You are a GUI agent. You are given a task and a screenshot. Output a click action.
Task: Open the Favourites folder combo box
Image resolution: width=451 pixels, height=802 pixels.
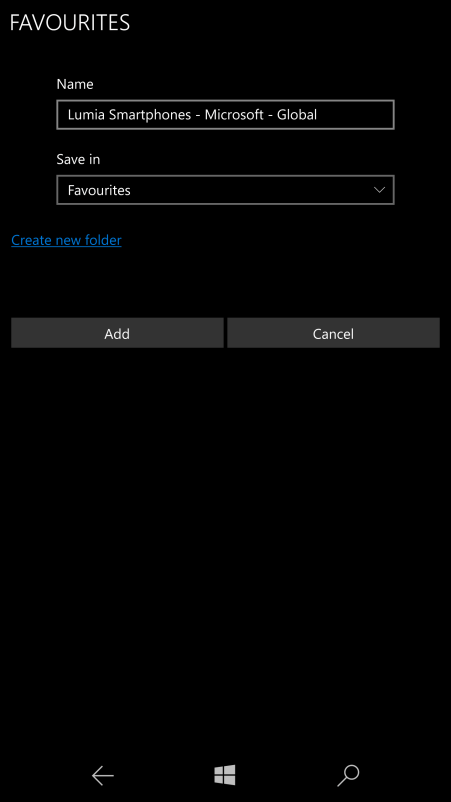point(225,190)
